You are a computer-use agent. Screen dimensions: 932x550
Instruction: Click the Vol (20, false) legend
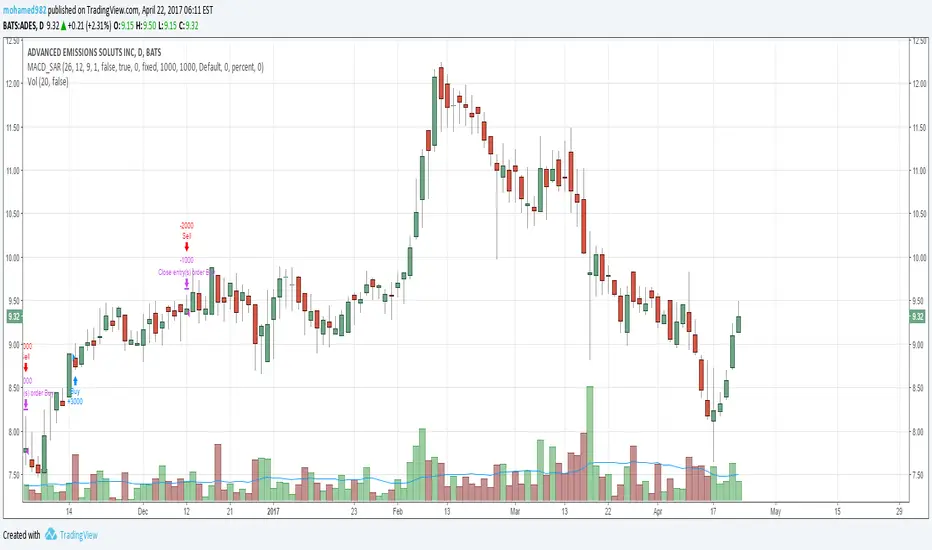(48, 81)
